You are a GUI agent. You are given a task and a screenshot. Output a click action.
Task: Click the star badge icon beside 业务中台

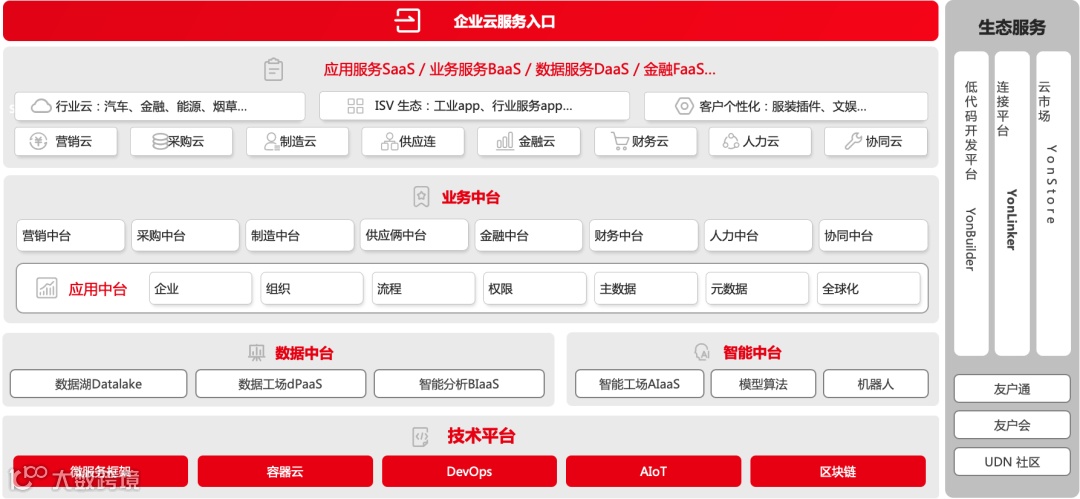tap(421, 197)
